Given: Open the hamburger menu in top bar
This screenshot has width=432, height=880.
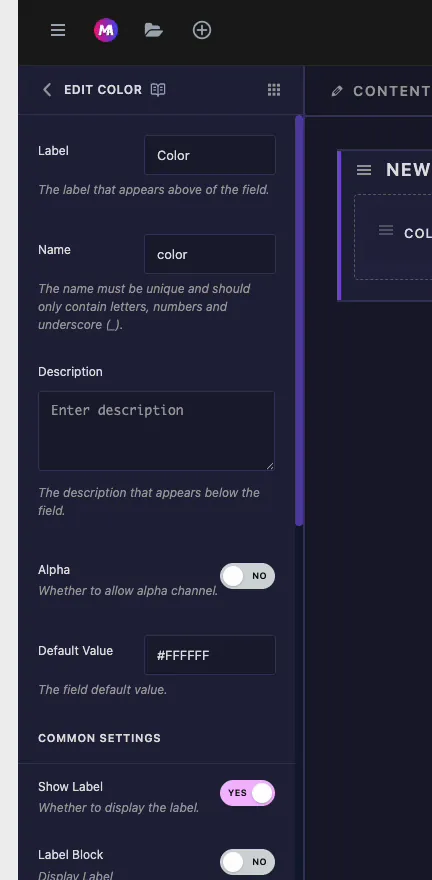Looking at the screenshot, I should [58, 30].
